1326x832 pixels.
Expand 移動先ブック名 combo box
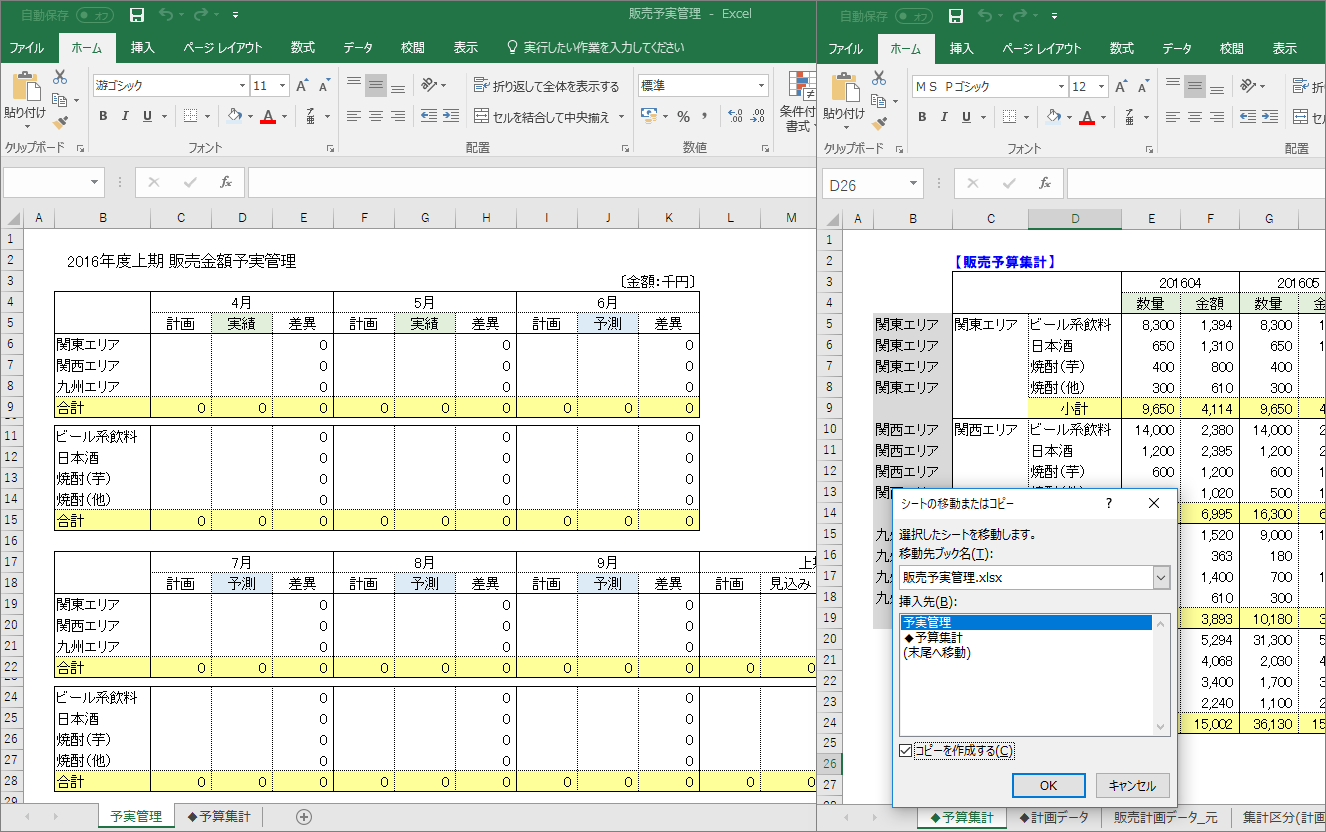point(1161,577)
